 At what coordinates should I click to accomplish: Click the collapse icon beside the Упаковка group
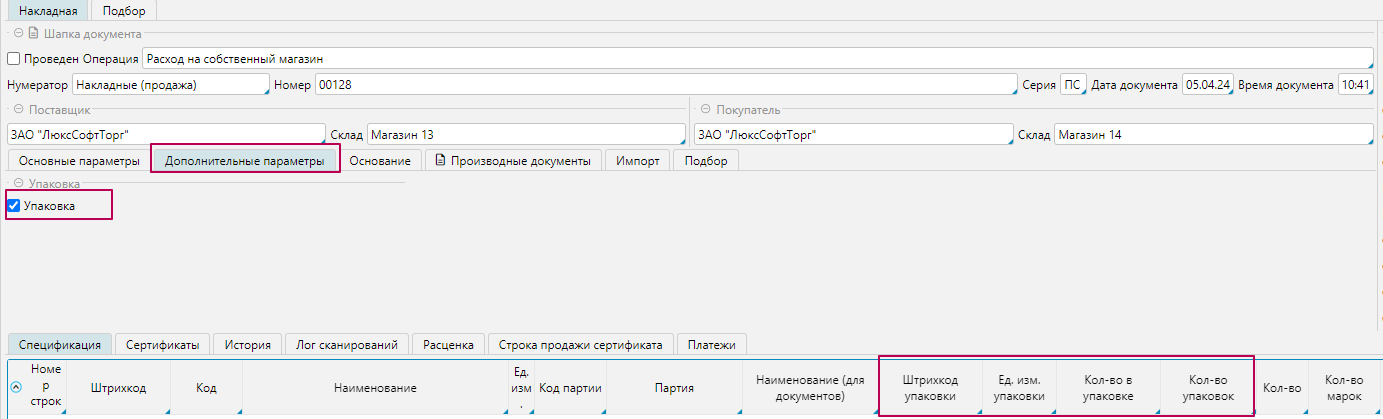point(18,184)
